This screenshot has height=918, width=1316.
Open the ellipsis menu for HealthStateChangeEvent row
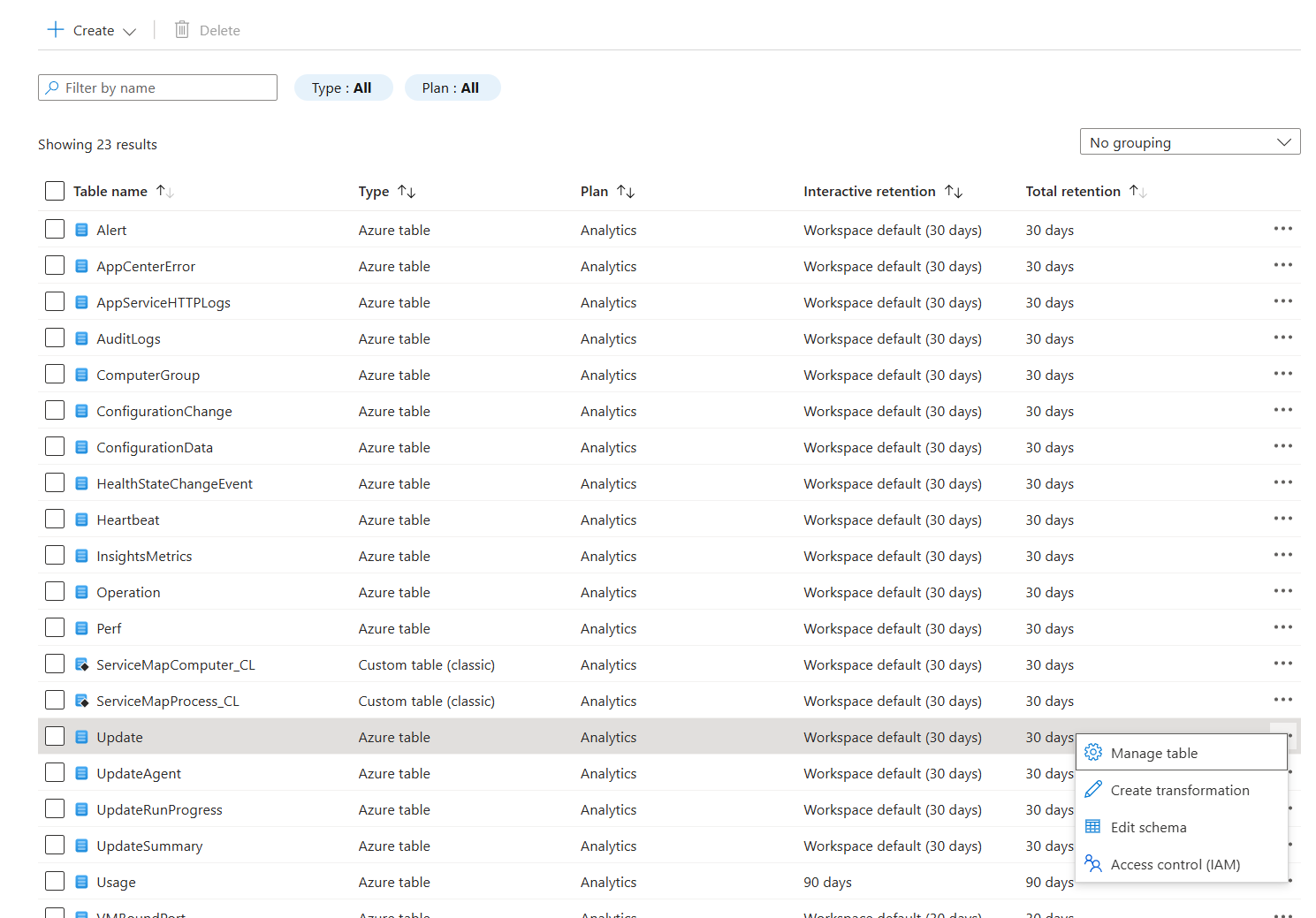(x=1282, y=482)
